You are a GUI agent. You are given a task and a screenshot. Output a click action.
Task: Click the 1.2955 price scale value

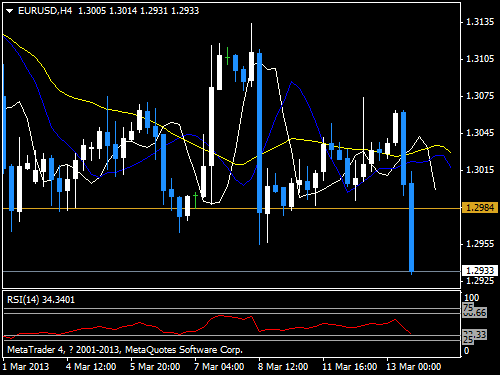tap(480, 244)
